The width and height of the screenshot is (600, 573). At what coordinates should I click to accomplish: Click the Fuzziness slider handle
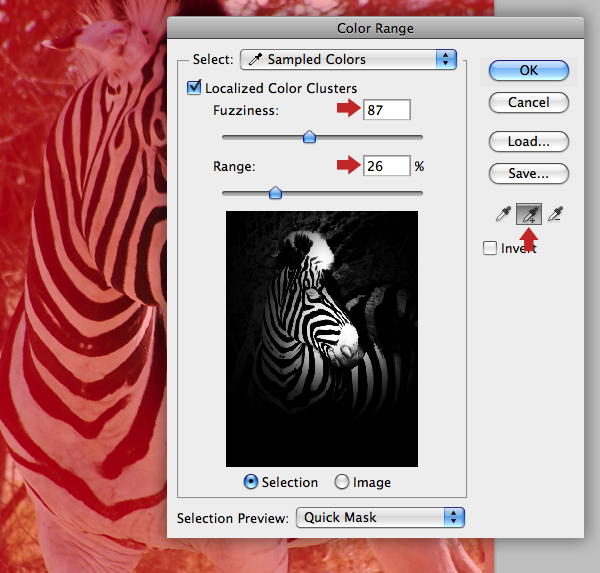pos(309,137)
